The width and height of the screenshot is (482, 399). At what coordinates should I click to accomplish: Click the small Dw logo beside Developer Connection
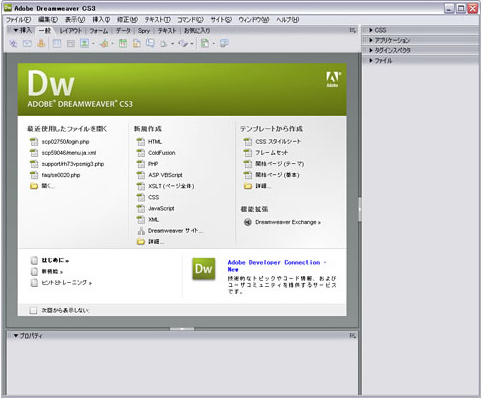point(204,269)
